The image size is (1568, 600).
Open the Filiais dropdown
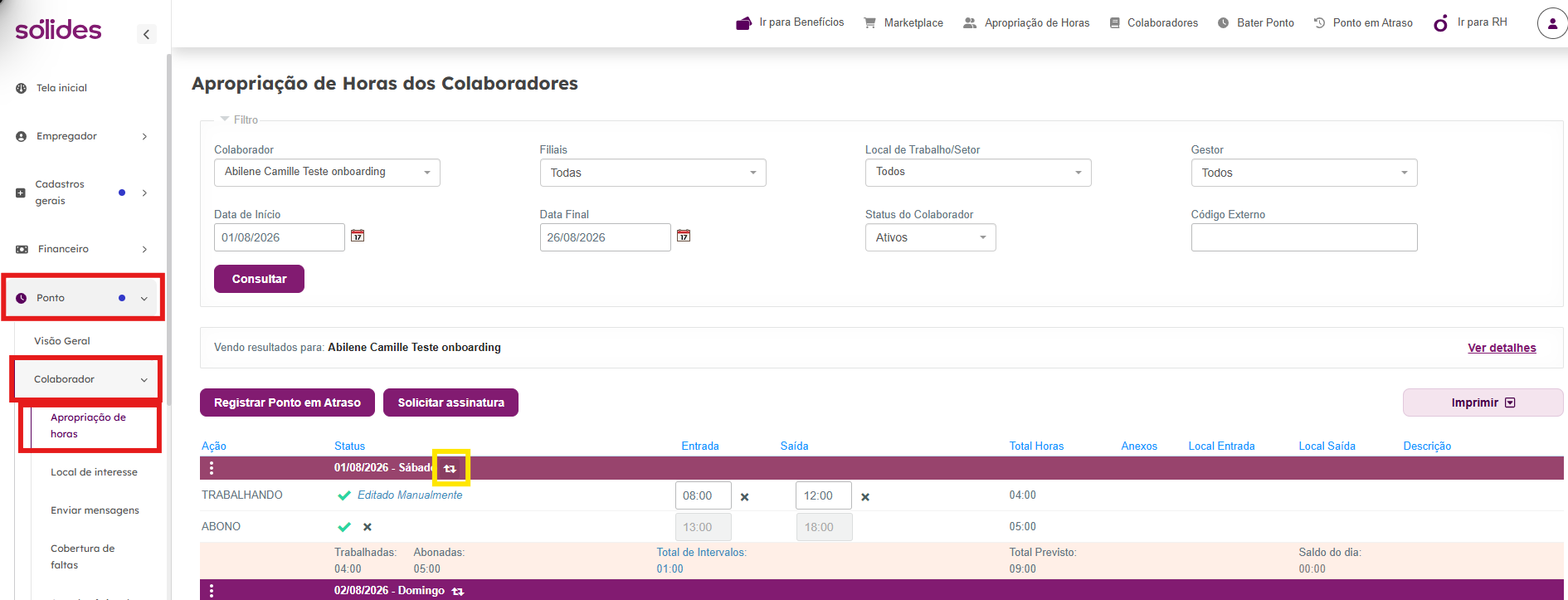[653, 173]
